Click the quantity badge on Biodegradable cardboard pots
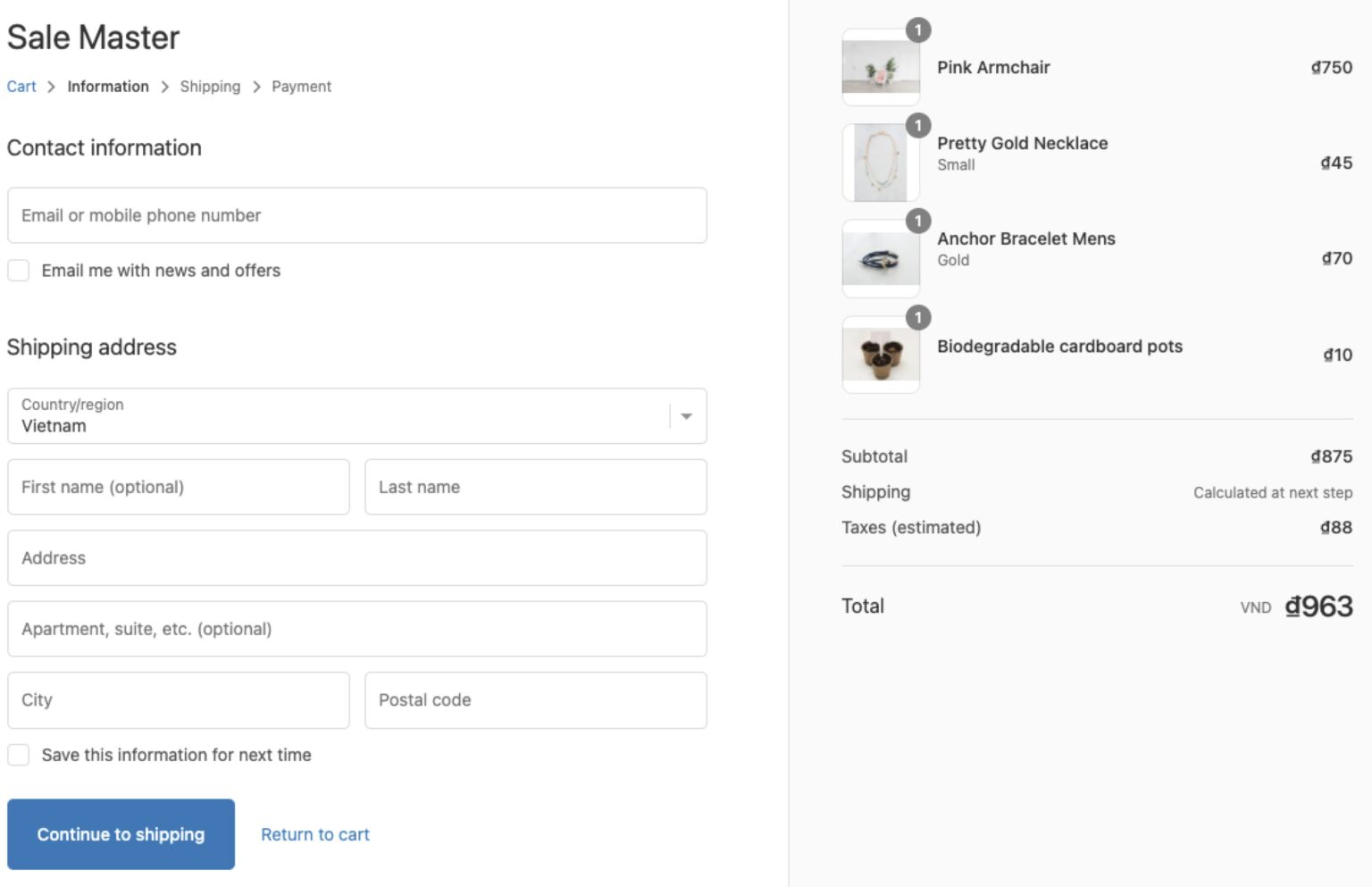The image size is (1372, 887). (918, 317)
